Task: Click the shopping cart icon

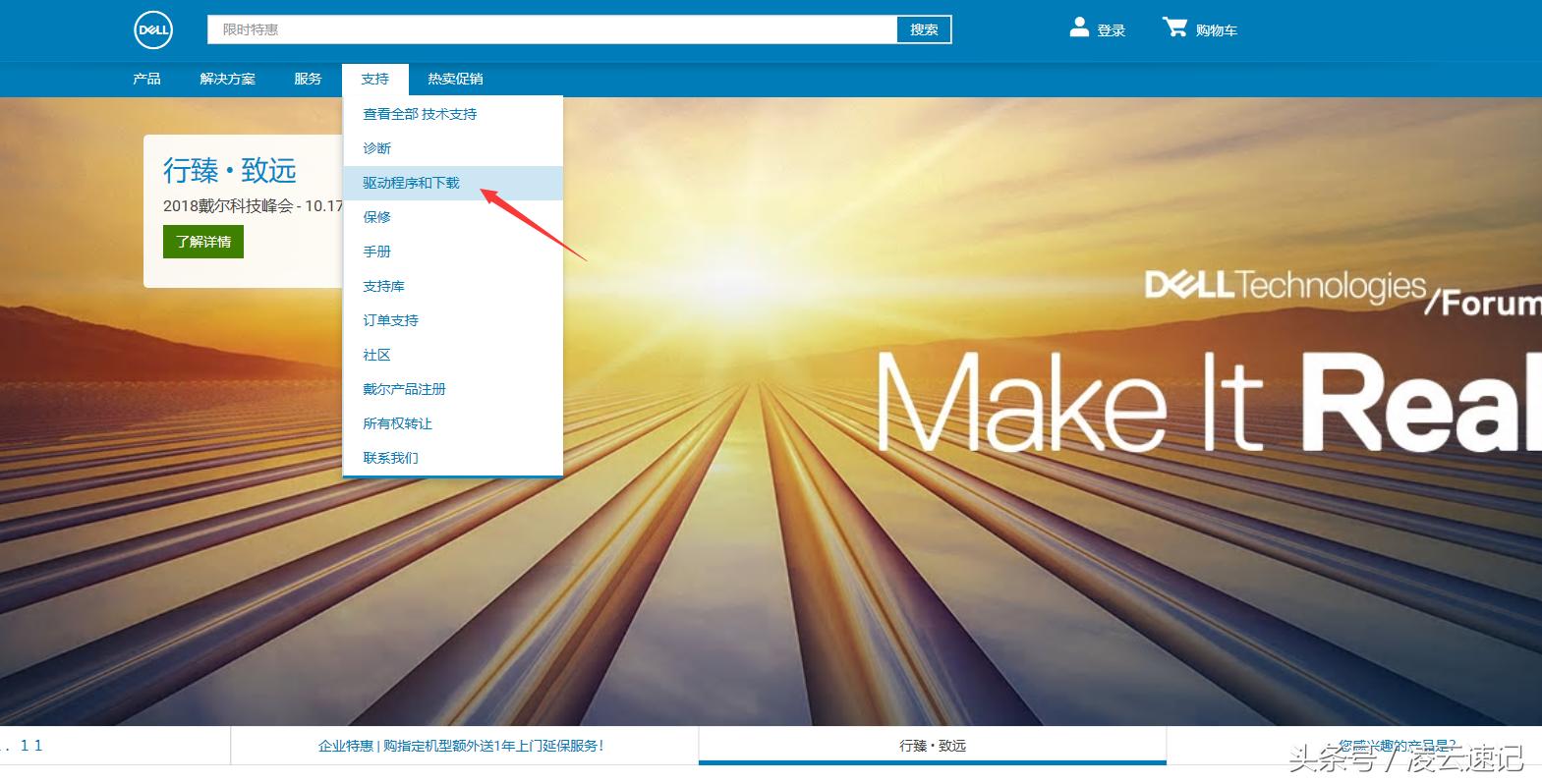Action: click(1174, 28)
